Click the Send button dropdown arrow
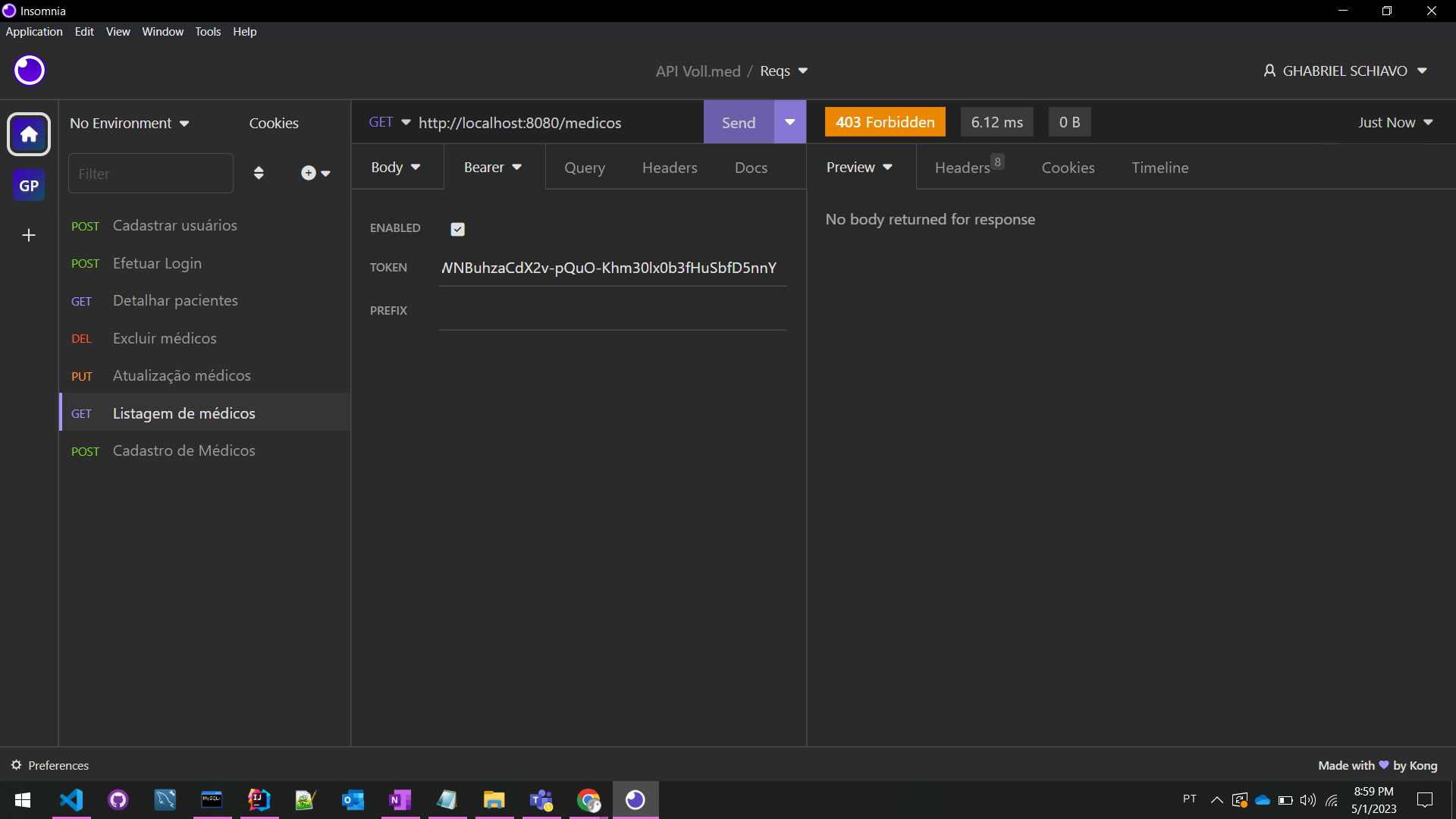Screen dimensions: 1456x819 point(790,122)
